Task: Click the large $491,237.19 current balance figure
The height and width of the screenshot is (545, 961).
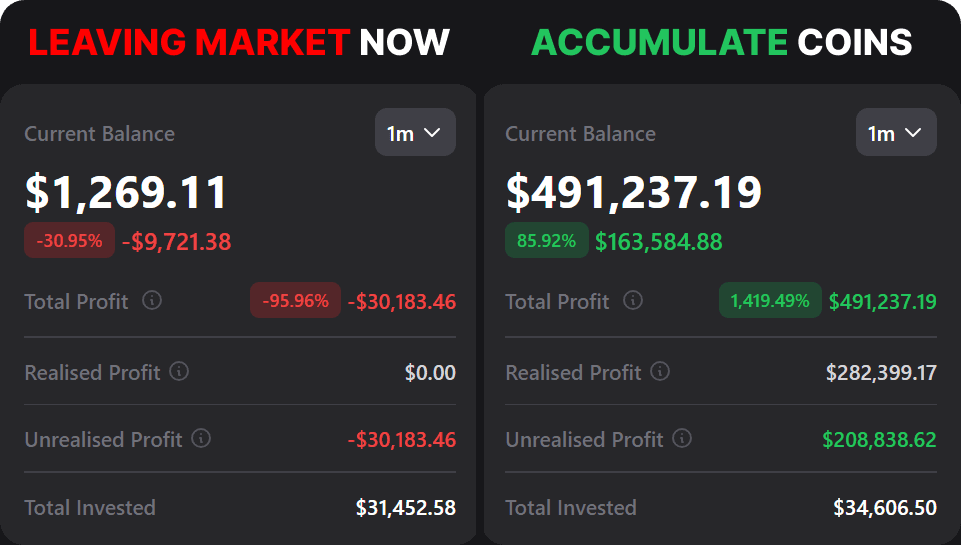Action: click(634, 193)
